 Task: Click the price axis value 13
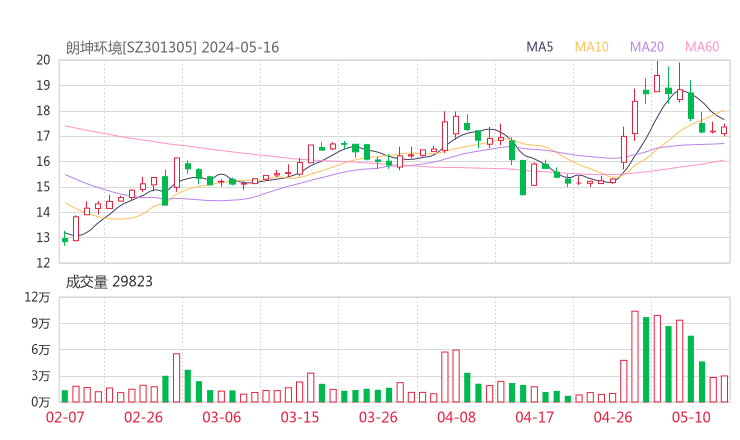click(43, 237)
